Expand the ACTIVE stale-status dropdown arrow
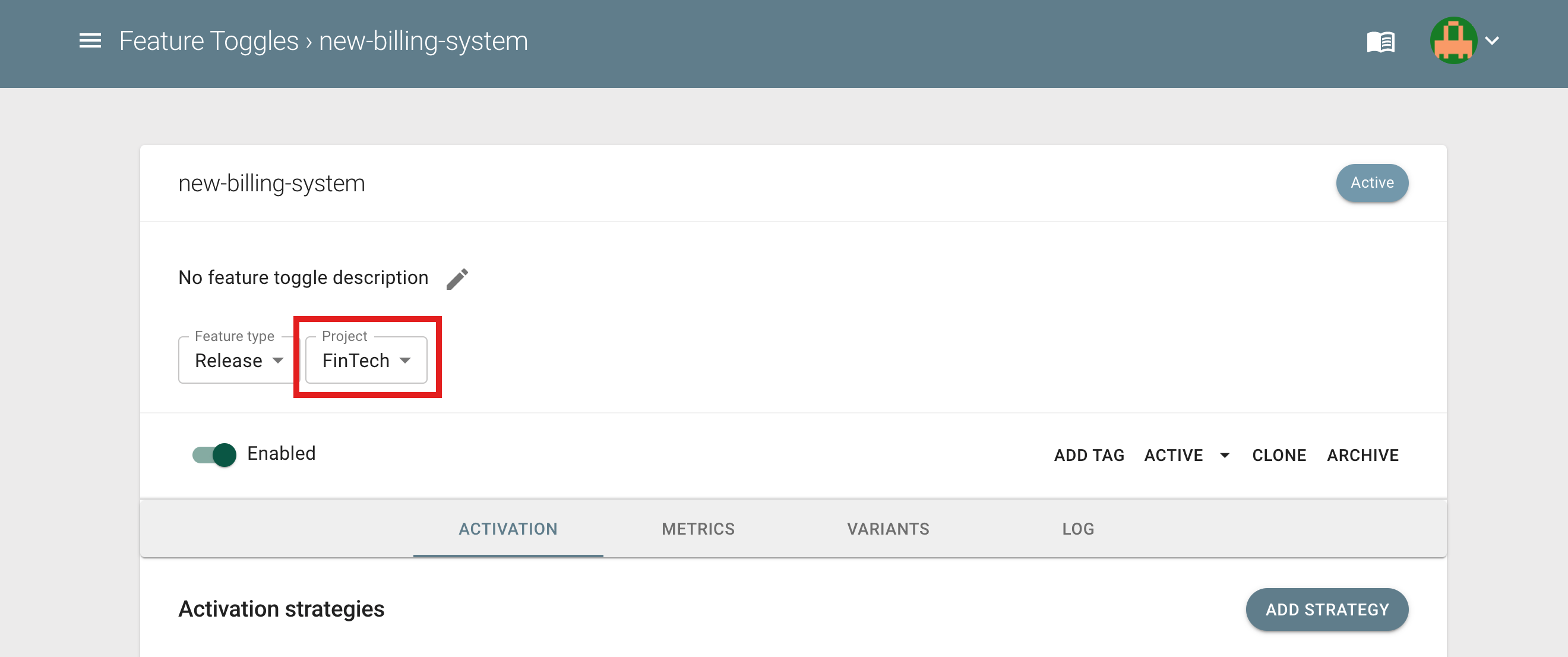 (x=1225, y=455)
